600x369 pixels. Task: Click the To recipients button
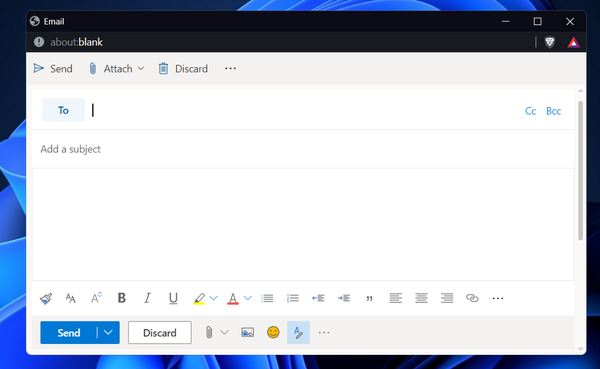[64, 110]
